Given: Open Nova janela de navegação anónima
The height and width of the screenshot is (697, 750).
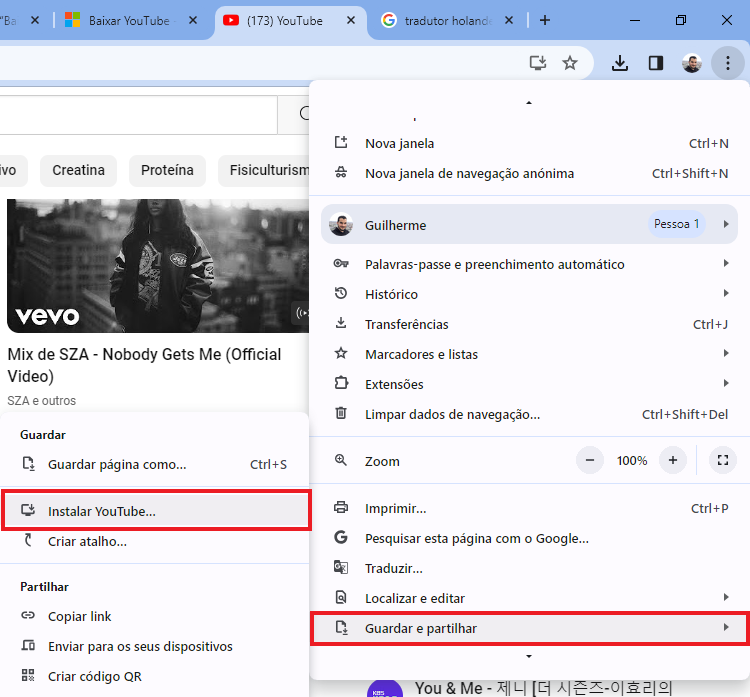Looking at the screenshot, I should (x=529, y=174).
